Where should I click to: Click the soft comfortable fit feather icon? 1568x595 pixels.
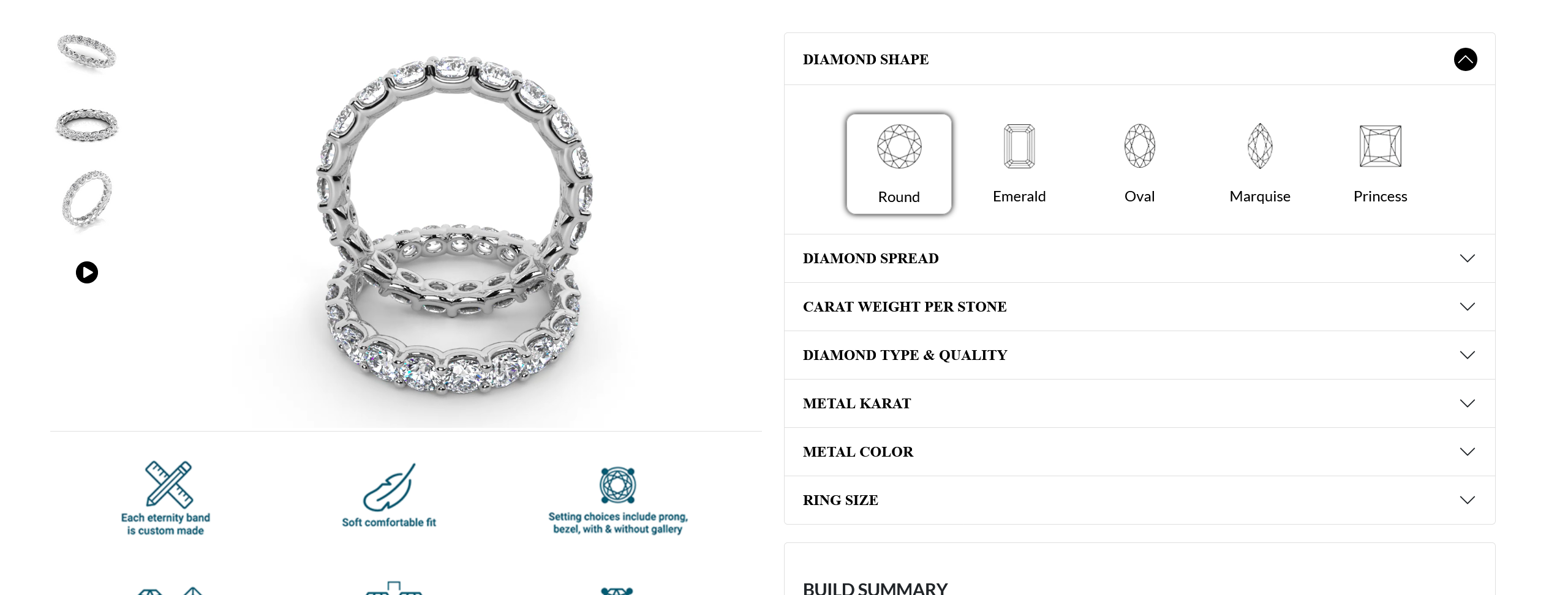pyautogui.click(x=389, y=487)
